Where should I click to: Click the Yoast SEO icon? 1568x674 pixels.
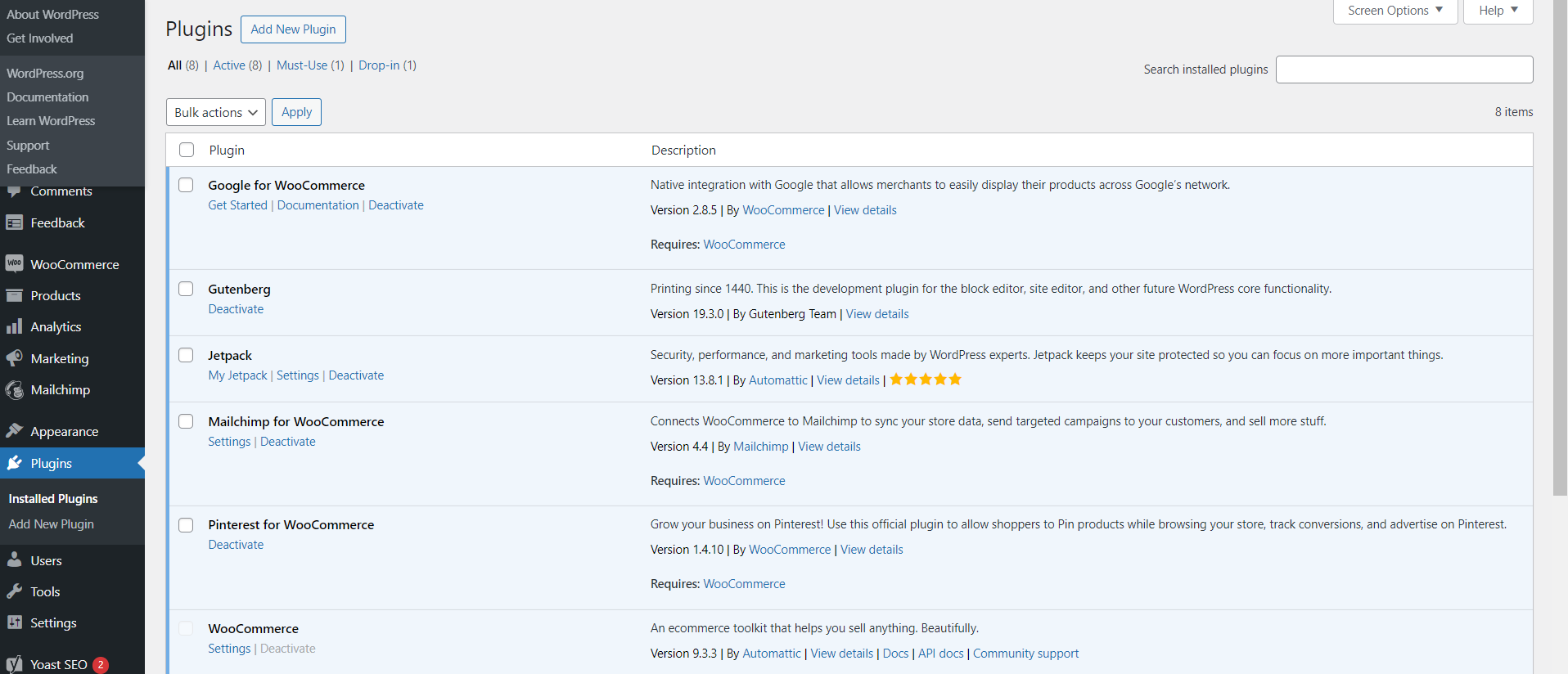[14, 664]
